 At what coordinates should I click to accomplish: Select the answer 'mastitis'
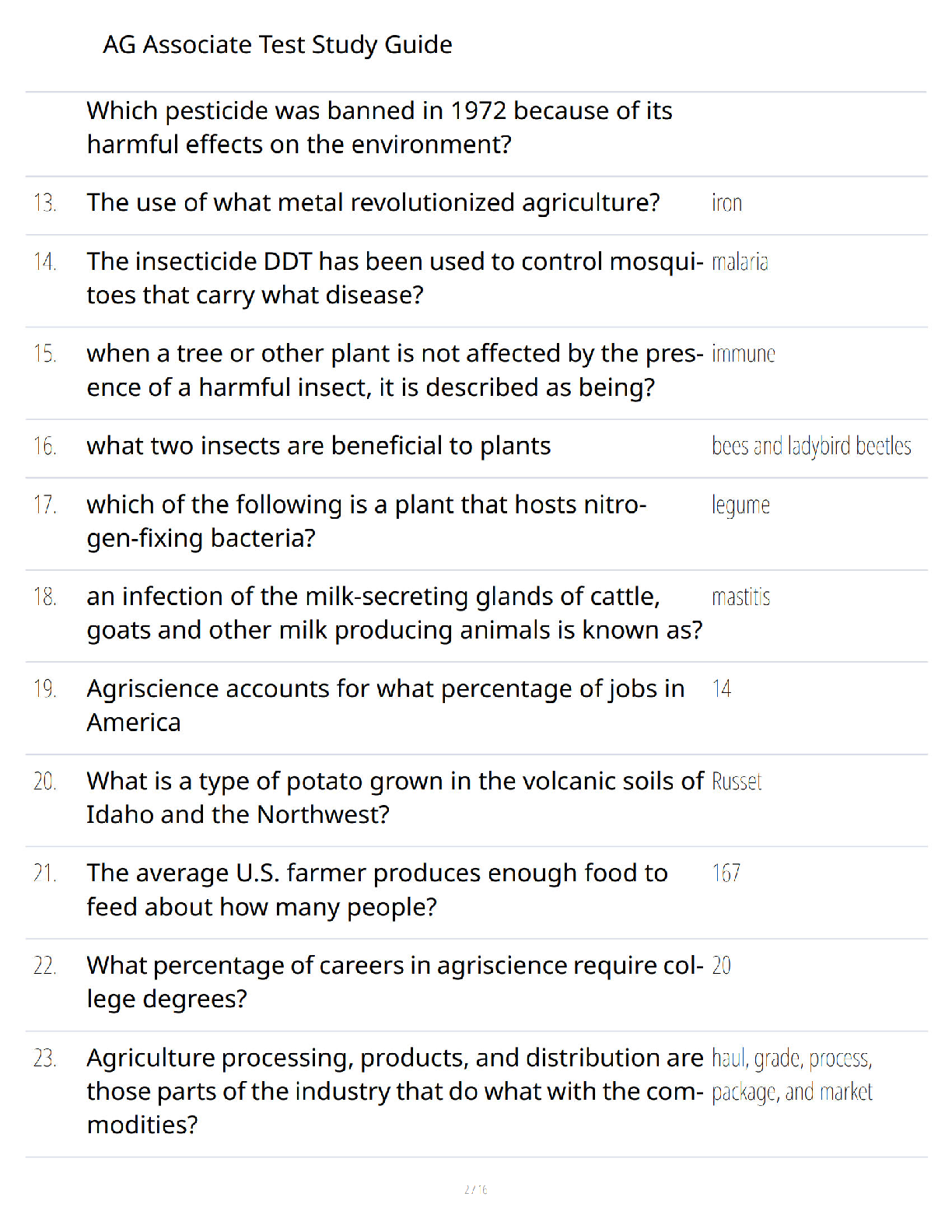tap(741, 597)
